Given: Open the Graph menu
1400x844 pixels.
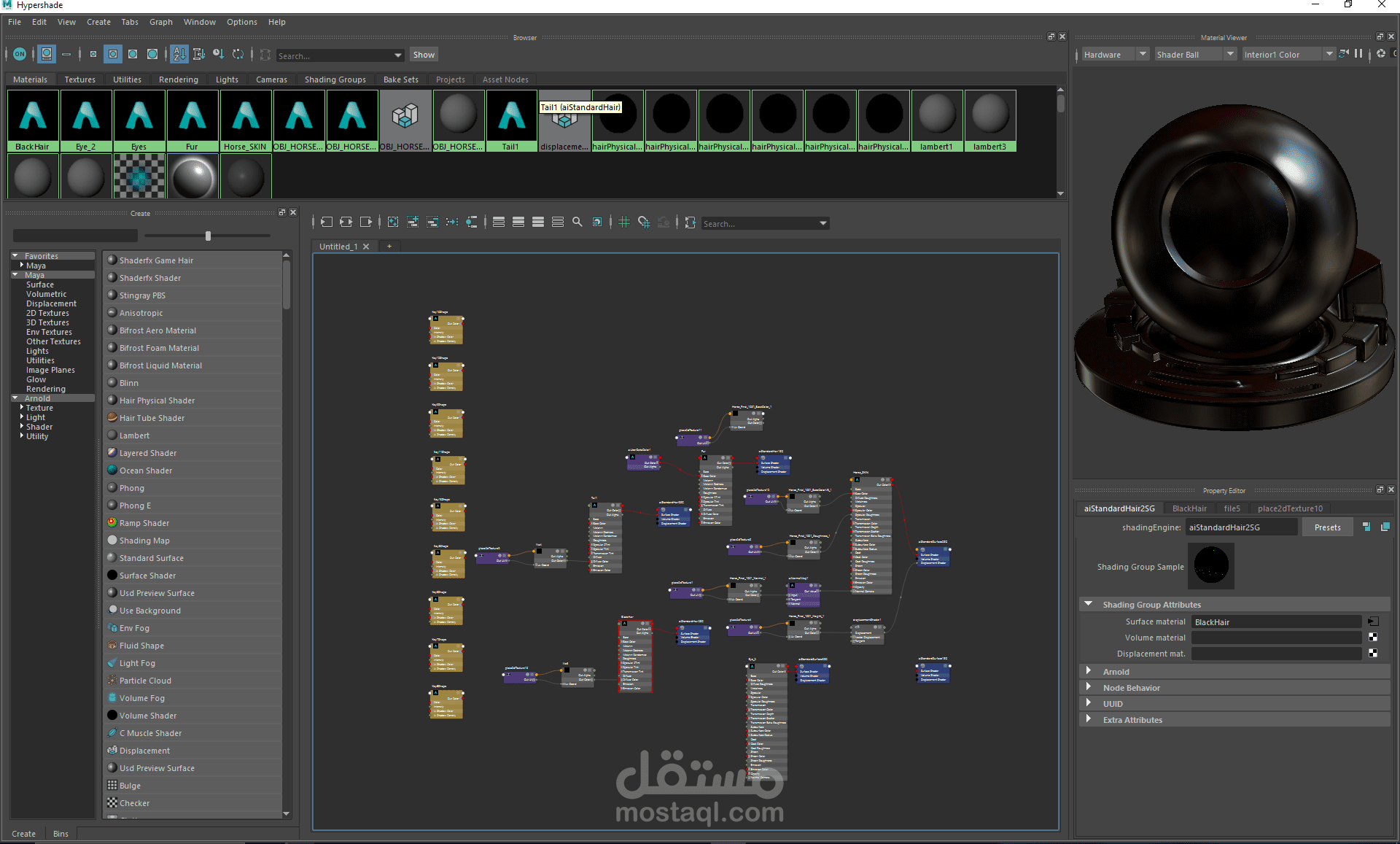Looking at the screenshot, I should (160, 22).
